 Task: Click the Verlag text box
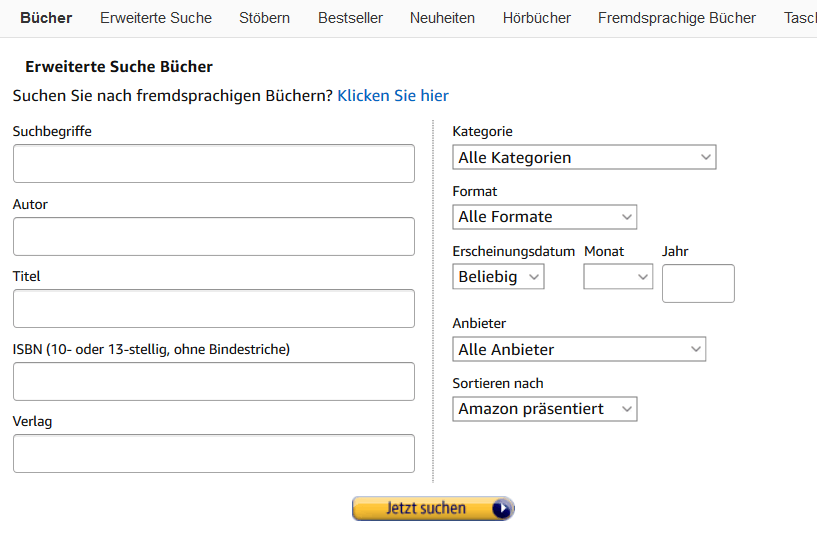[x=213, y=453]
